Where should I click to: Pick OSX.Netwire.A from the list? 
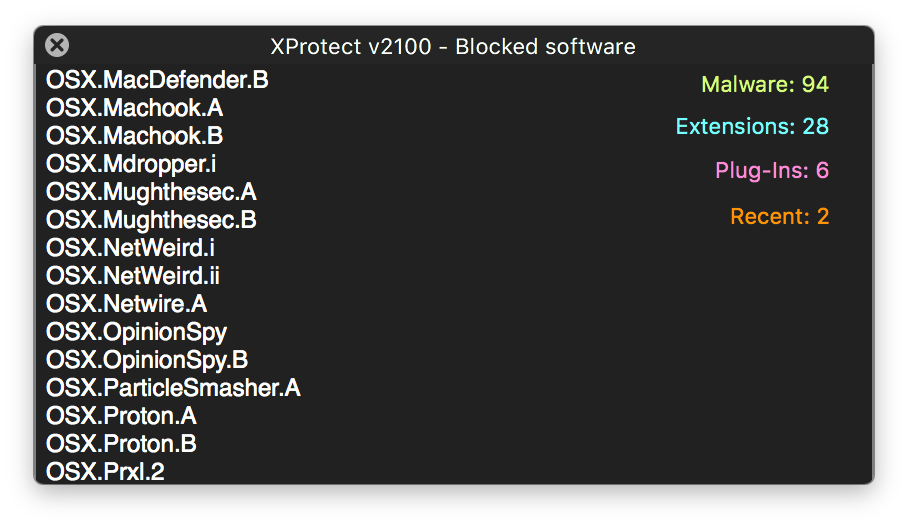[x=126, y=304]
